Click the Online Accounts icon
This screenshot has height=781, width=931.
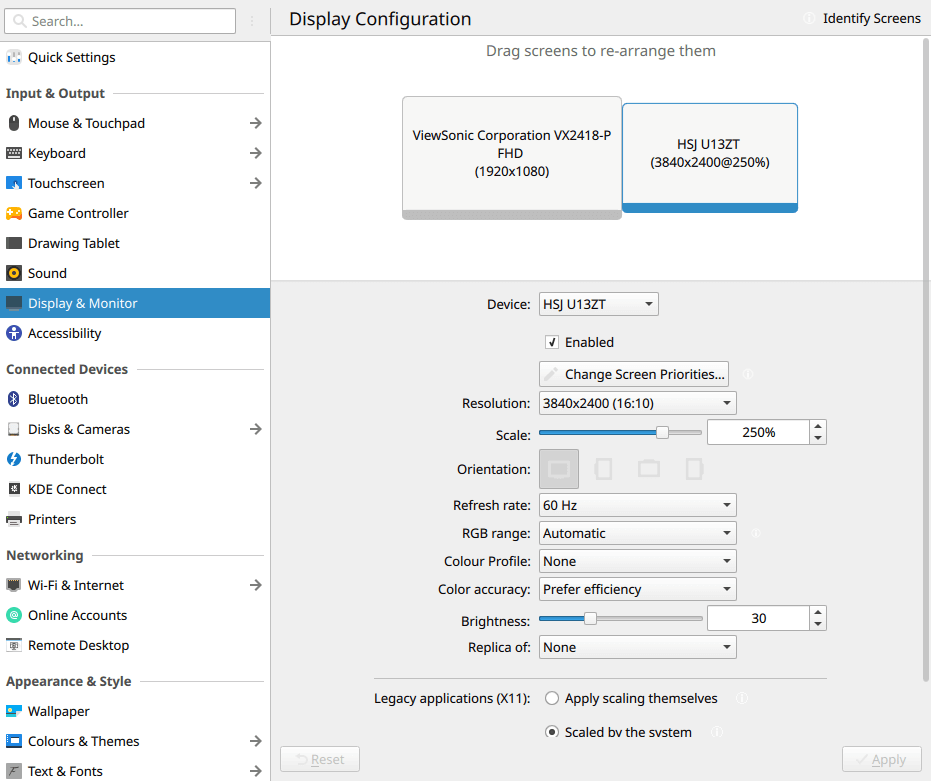tap(14, 615)
